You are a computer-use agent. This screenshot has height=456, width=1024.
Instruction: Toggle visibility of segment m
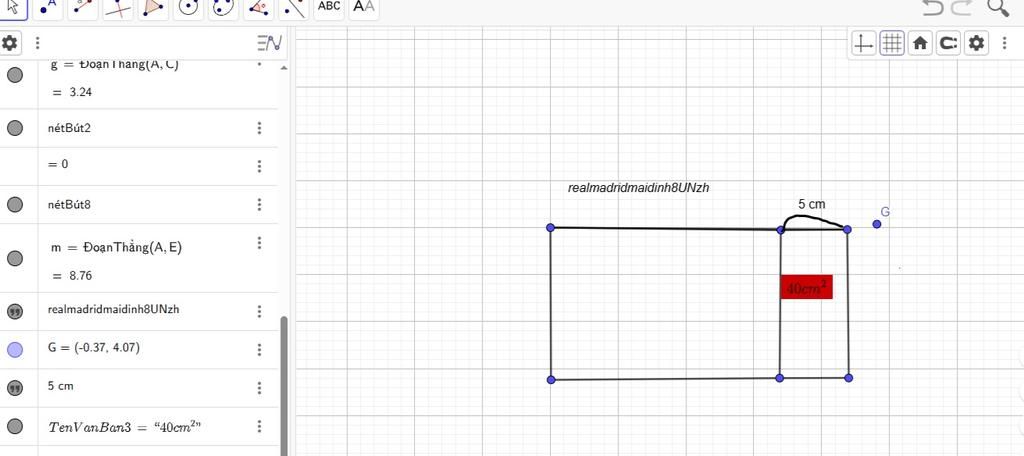tap(15, 259)
